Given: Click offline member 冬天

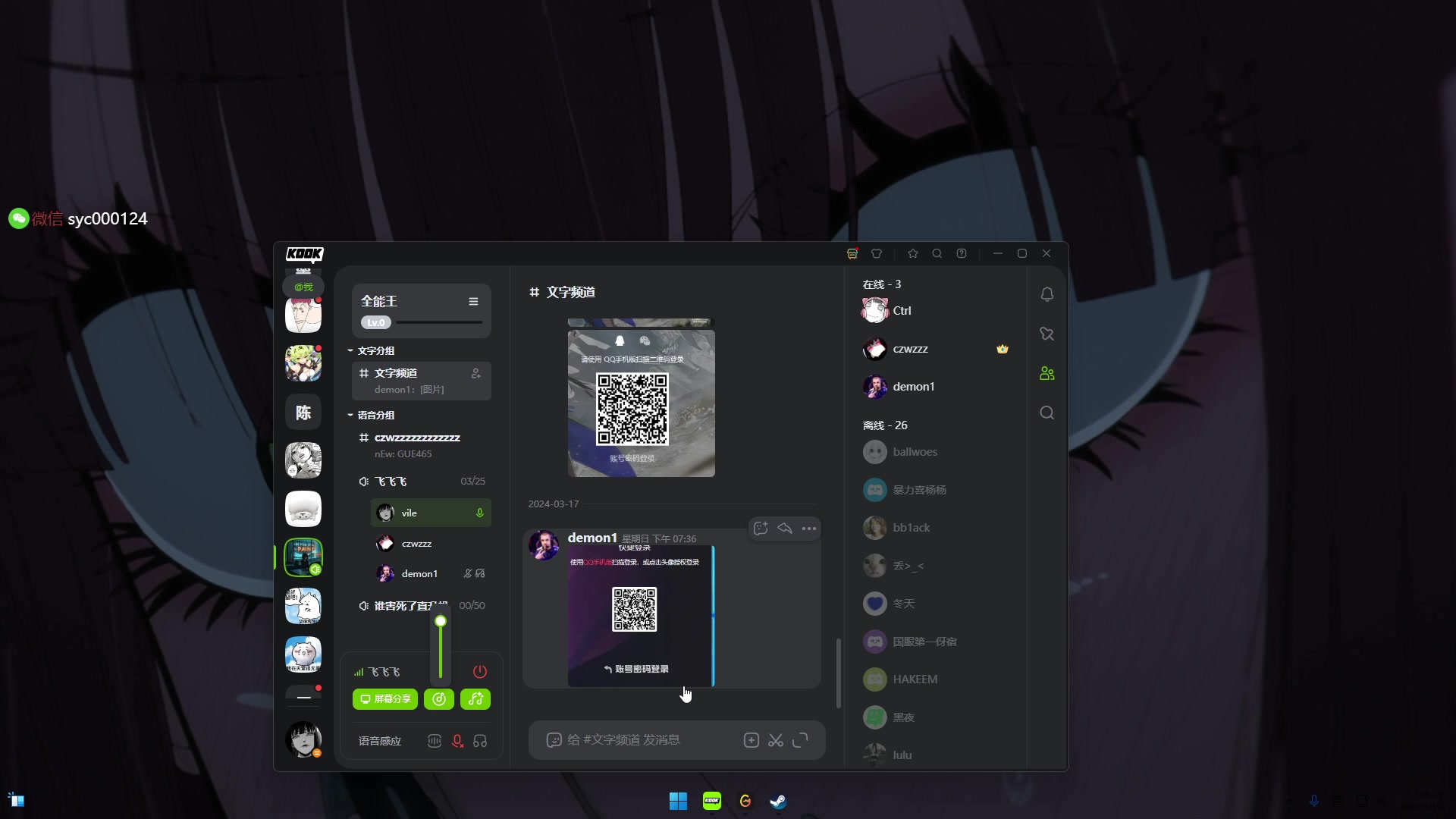Looking at the screenshot, I should click(x=936, y=604).
